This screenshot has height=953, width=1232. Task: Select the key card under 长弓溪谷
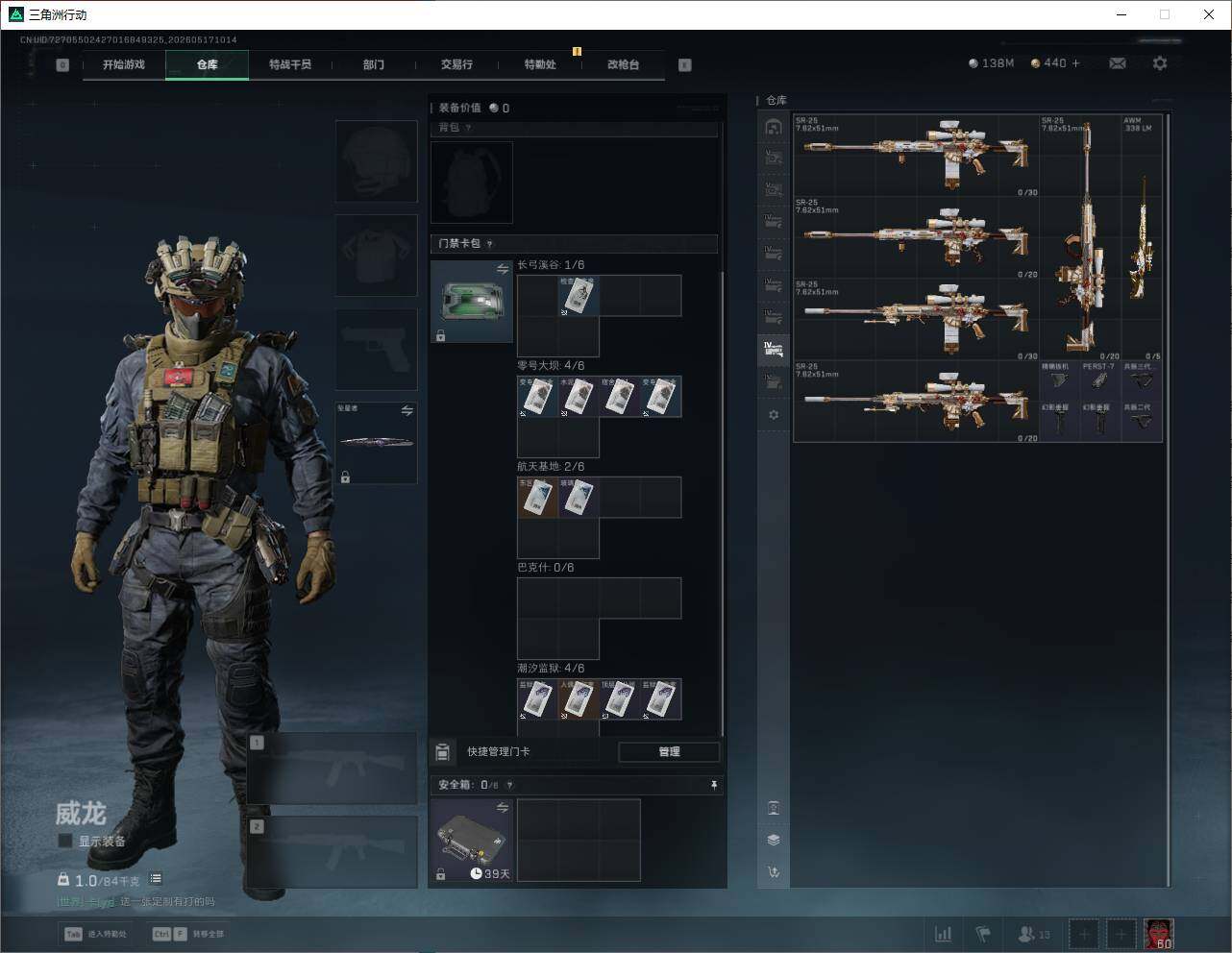pyautogui.click(x=579, y=296)
